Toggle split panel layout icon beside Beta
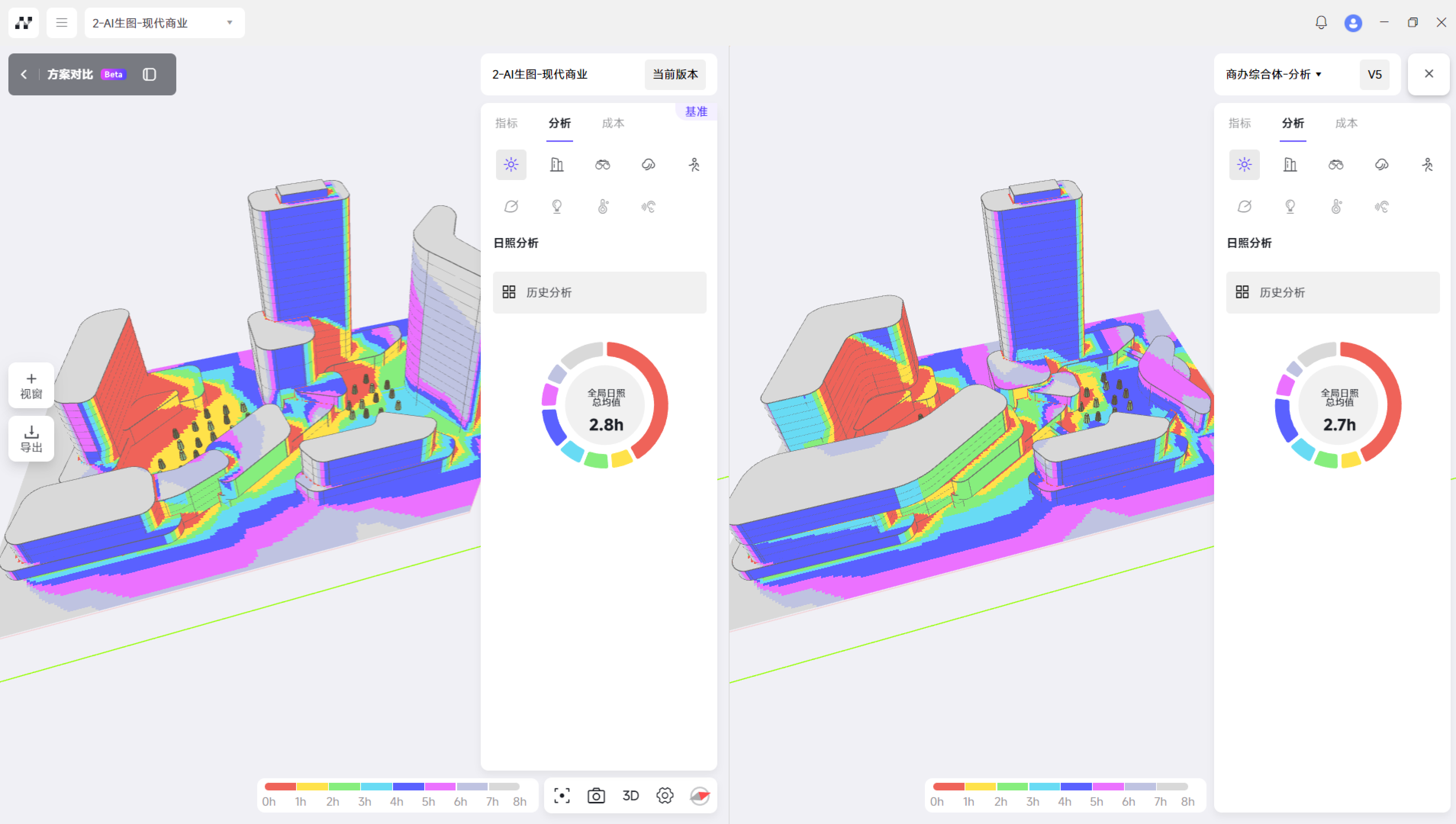 (x=149, y=74)
